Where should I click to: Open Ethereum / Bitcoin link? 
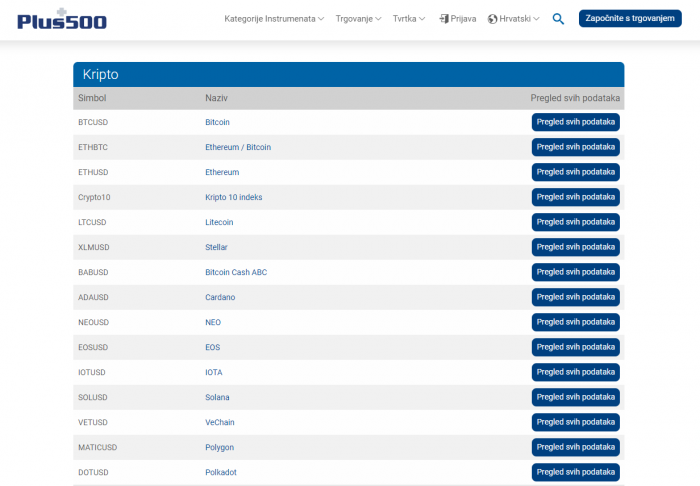[238, 147]
